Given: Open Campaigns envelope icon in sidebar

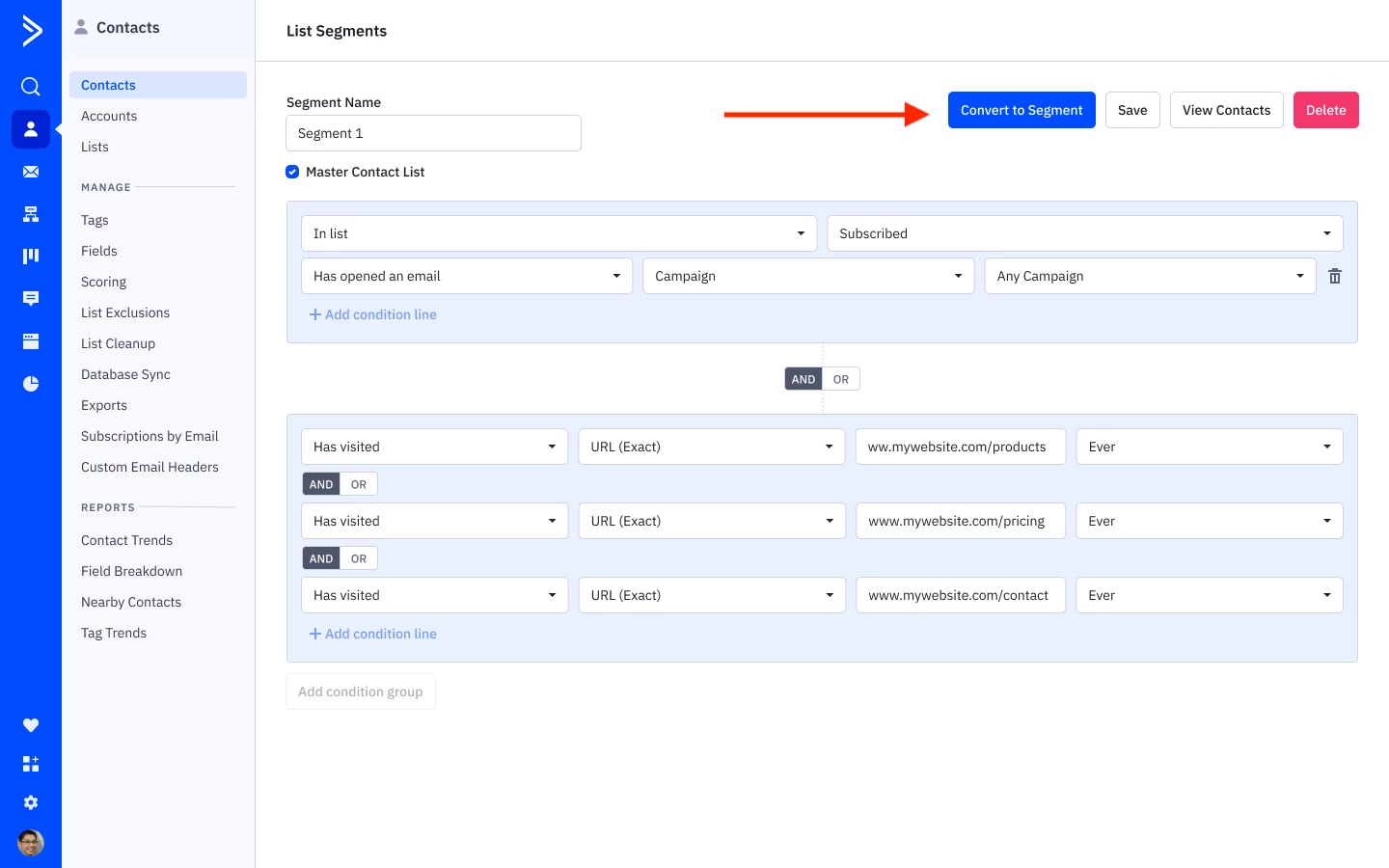Looking at the screenshot, I should [31, 172].
